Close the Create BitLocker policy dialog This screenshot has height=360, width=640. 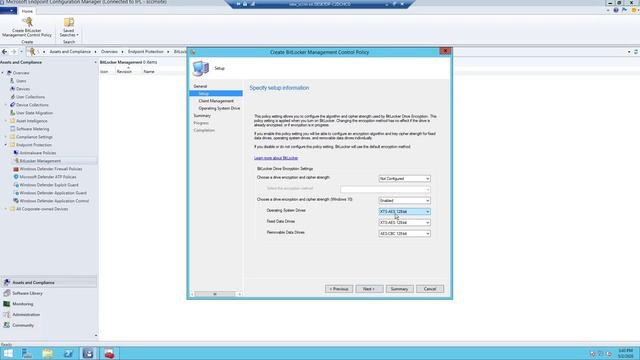tap(445, 51)
